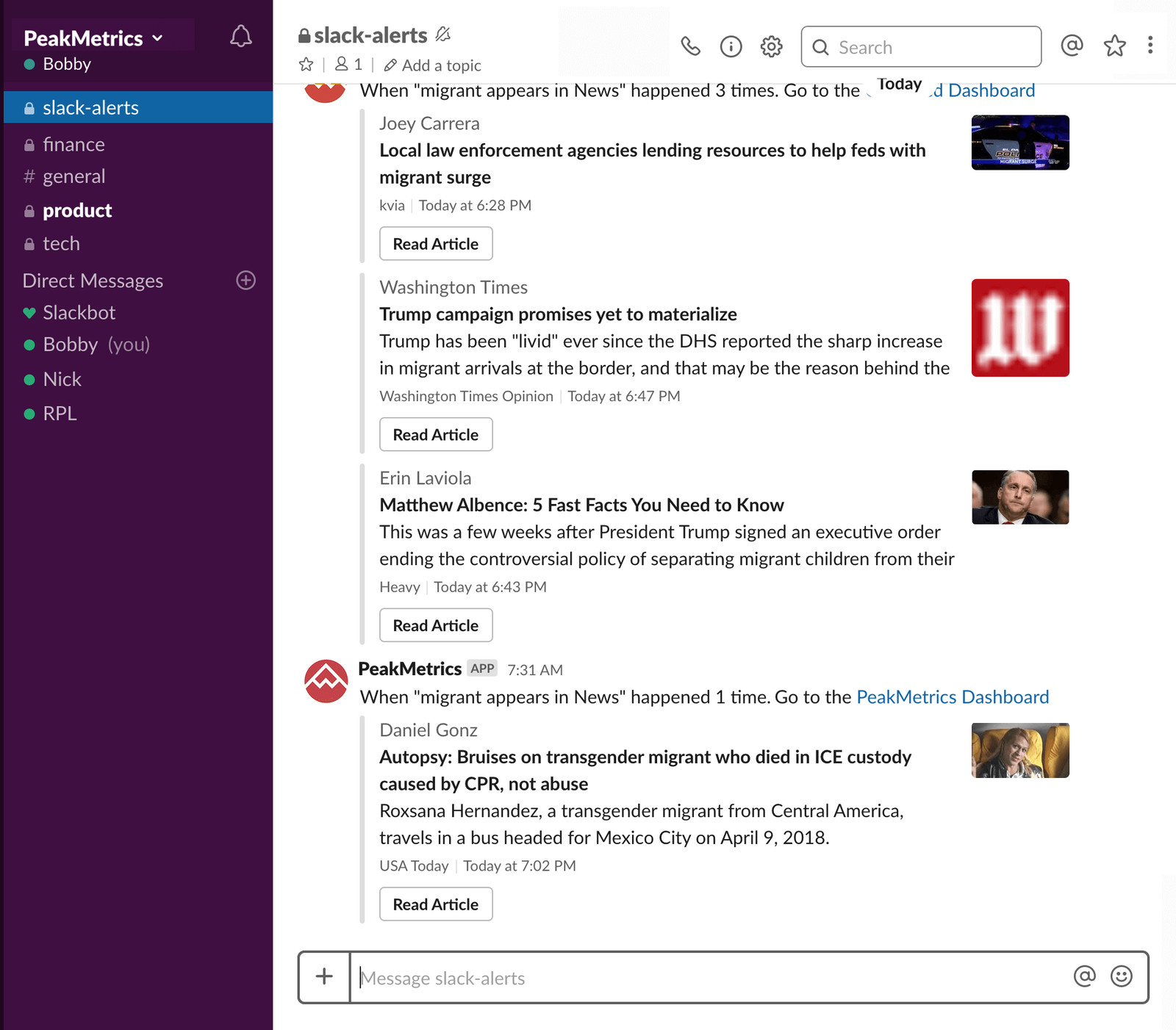This screenshot has width=1176, height=1030.
Task: Unmute slack-alerts via the crossed bell icon
Action: 442,34
